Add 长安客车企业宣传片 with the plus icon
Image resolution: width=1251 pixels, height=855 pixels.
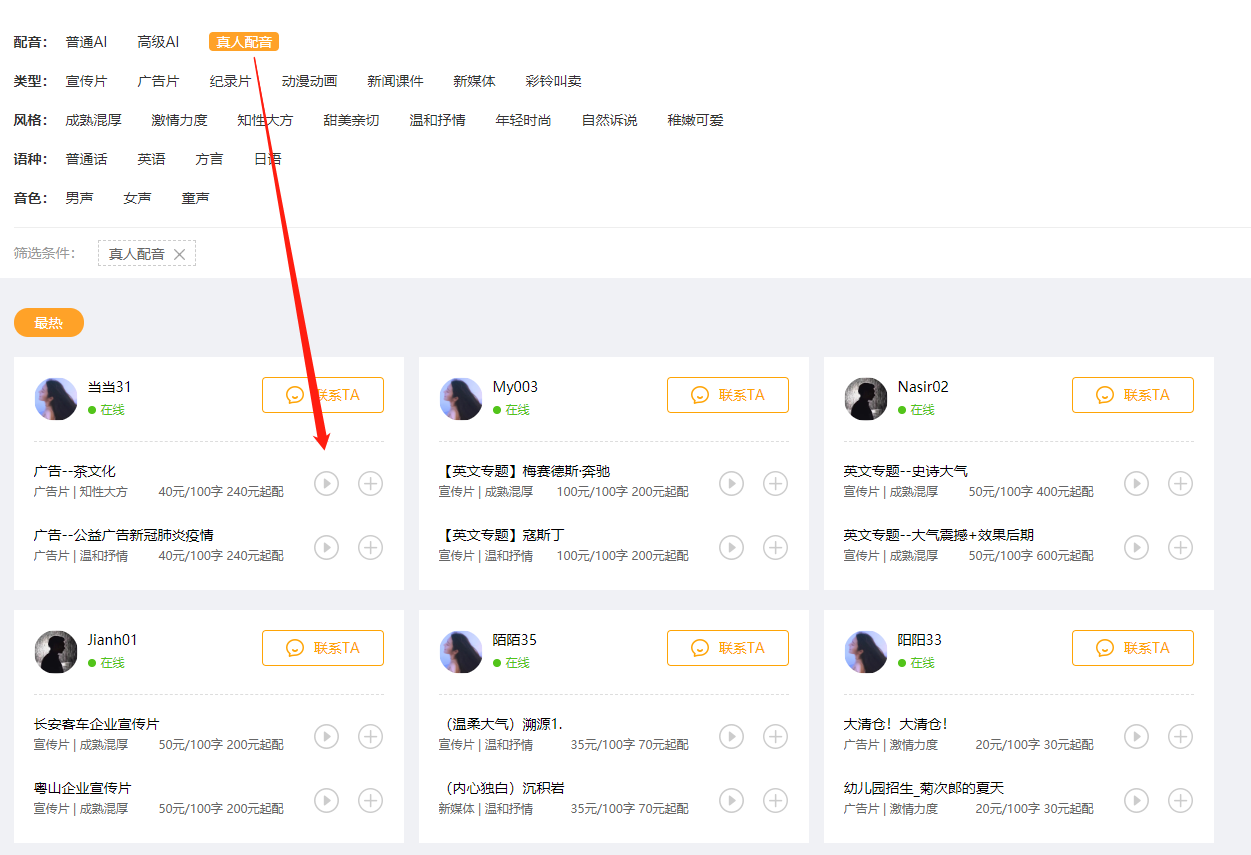(370, 736)
